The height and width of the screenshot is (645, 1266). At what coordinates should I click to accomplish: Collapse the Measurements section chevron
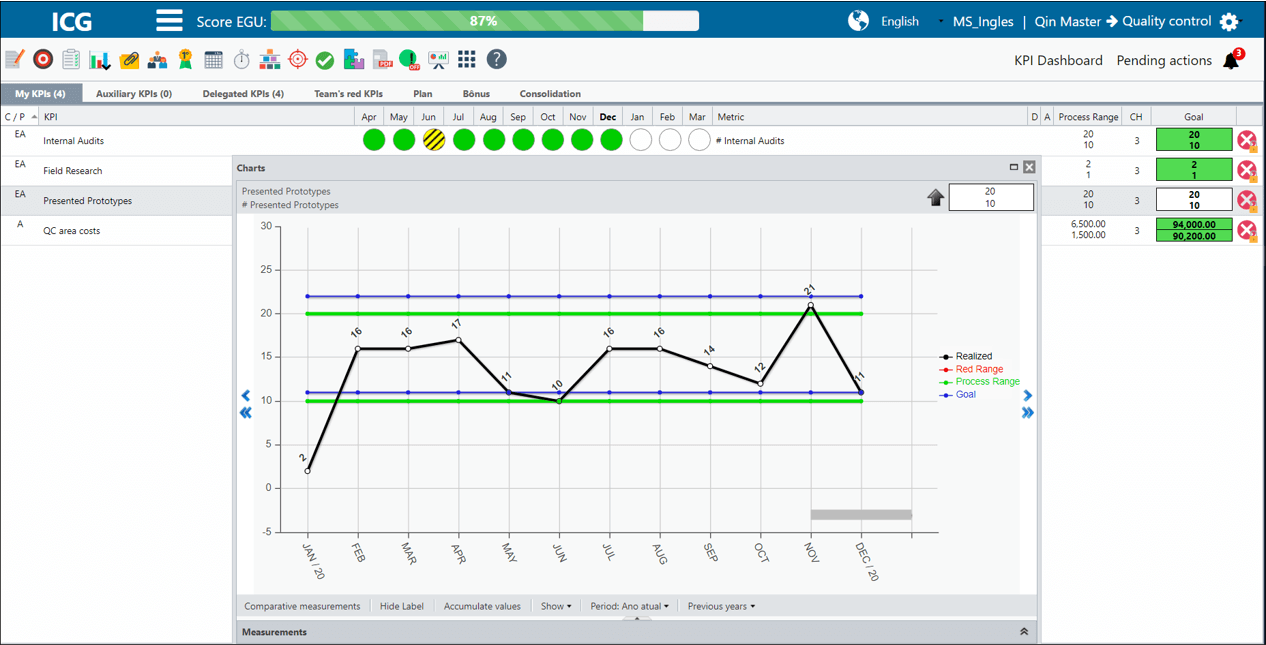click(1024, 632)
